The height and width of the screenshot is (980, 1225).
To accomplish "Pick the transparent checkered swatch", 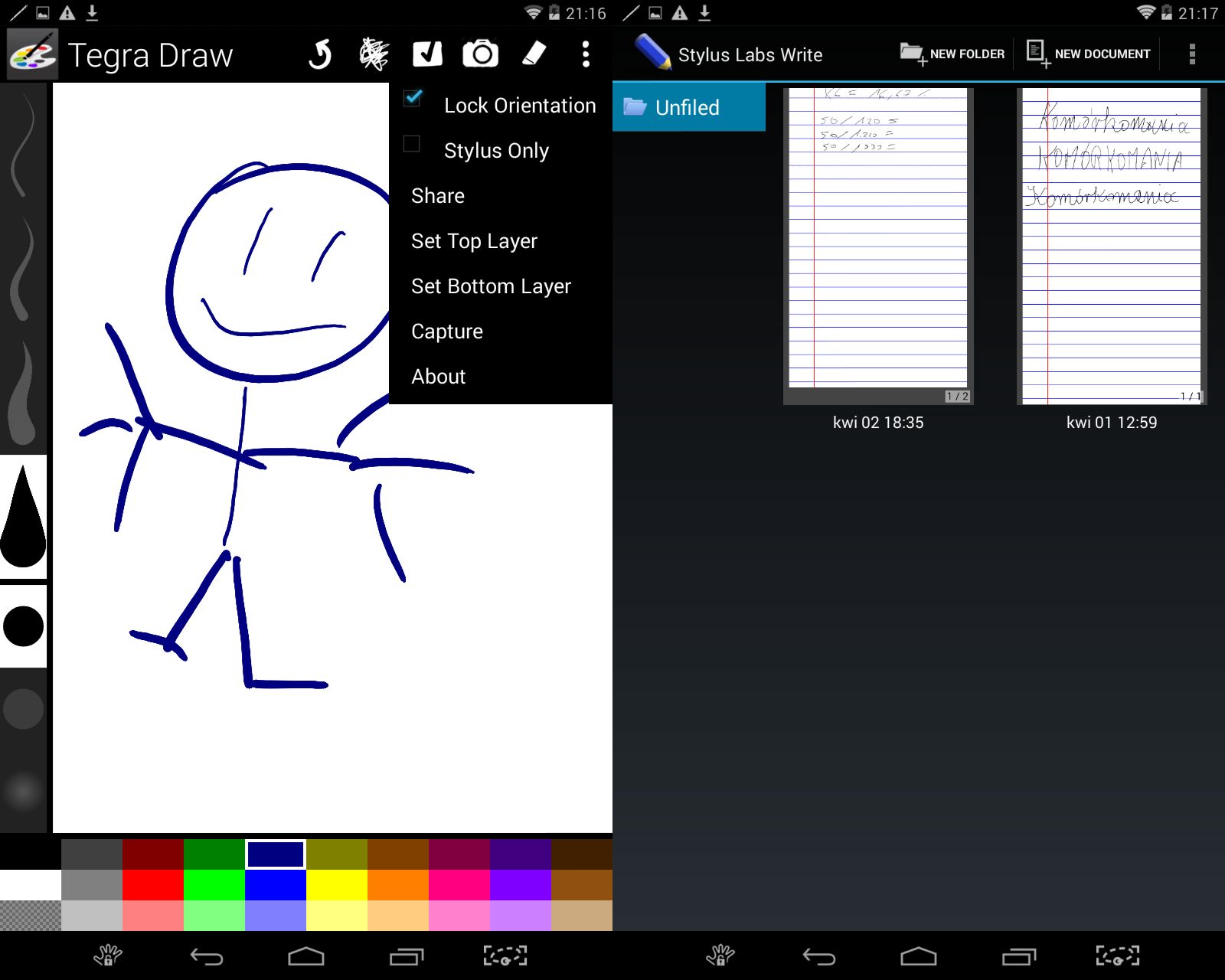I will coord(31,916).
